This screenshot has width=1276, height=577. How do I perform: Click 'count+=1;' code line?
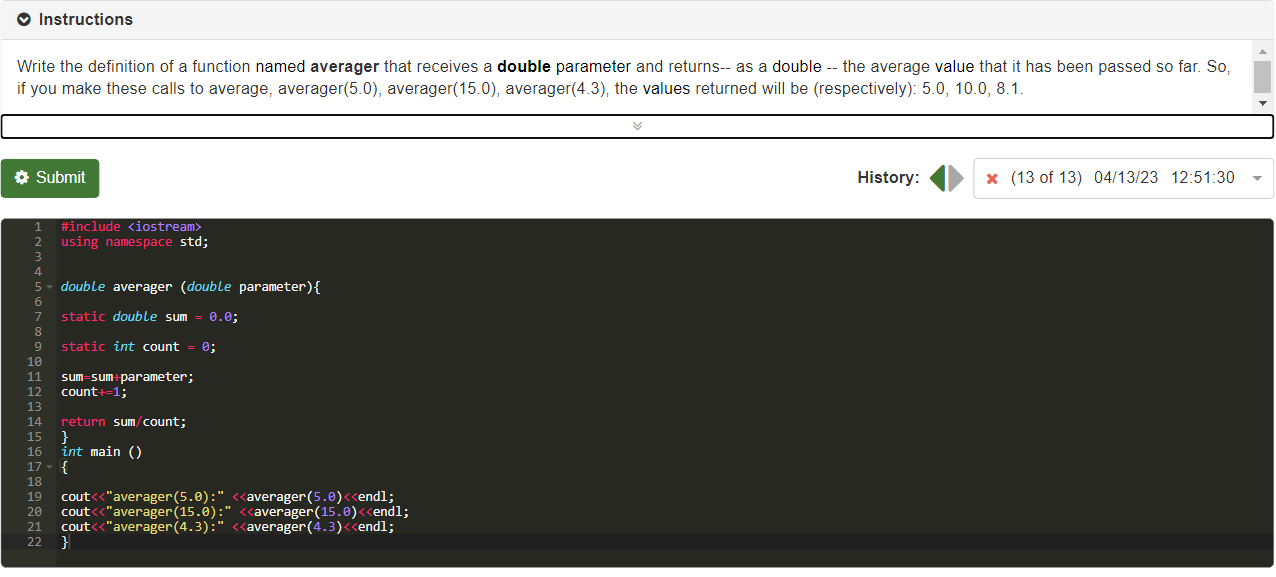[x=94, y=392]
